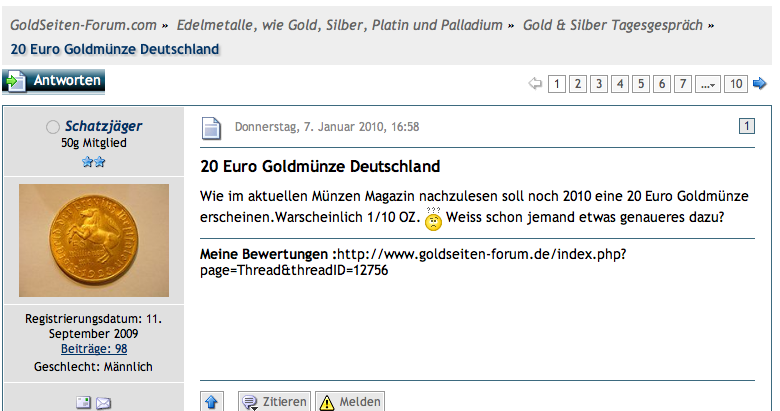Screen dimensions: 780x411
Task: Open page 6 of thread
Action: click(662, 84)
